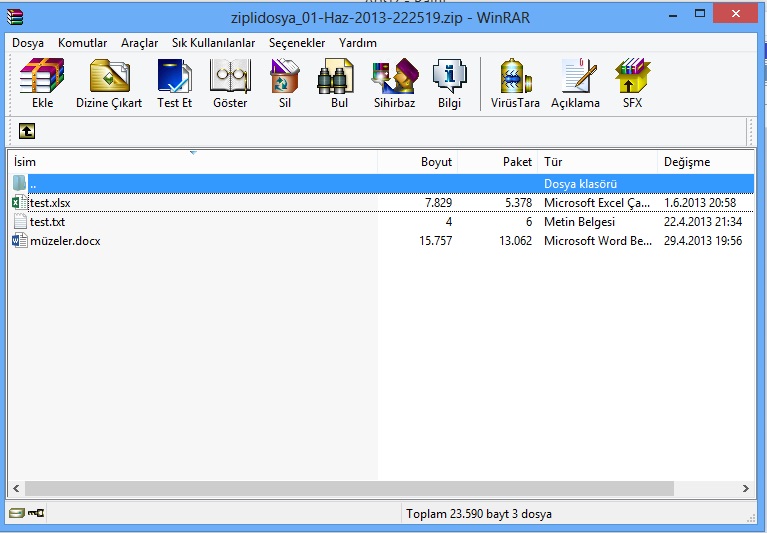Open the Sık Kullanılanlar menu
Image resolution: width=767 pixels, height=533 pixels.
[x=213, y=43]
